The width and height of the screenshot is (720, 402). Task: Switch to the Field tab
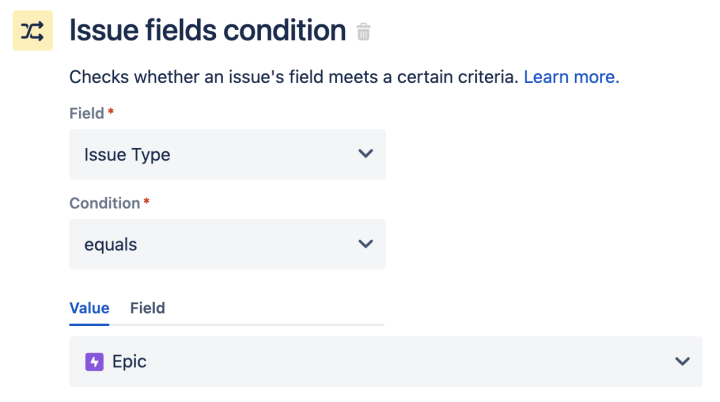(x=147, y=308)
